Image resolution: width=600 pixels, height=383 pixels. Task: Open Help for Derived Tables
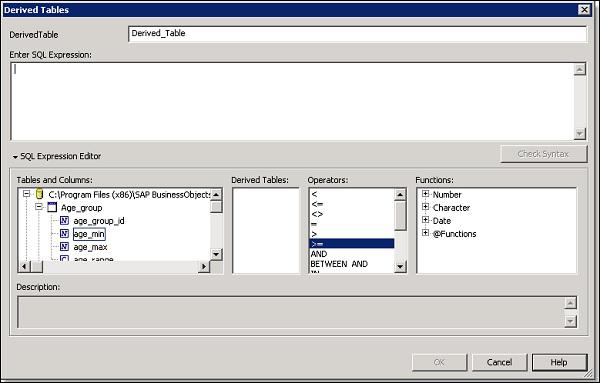coord(559,362)
